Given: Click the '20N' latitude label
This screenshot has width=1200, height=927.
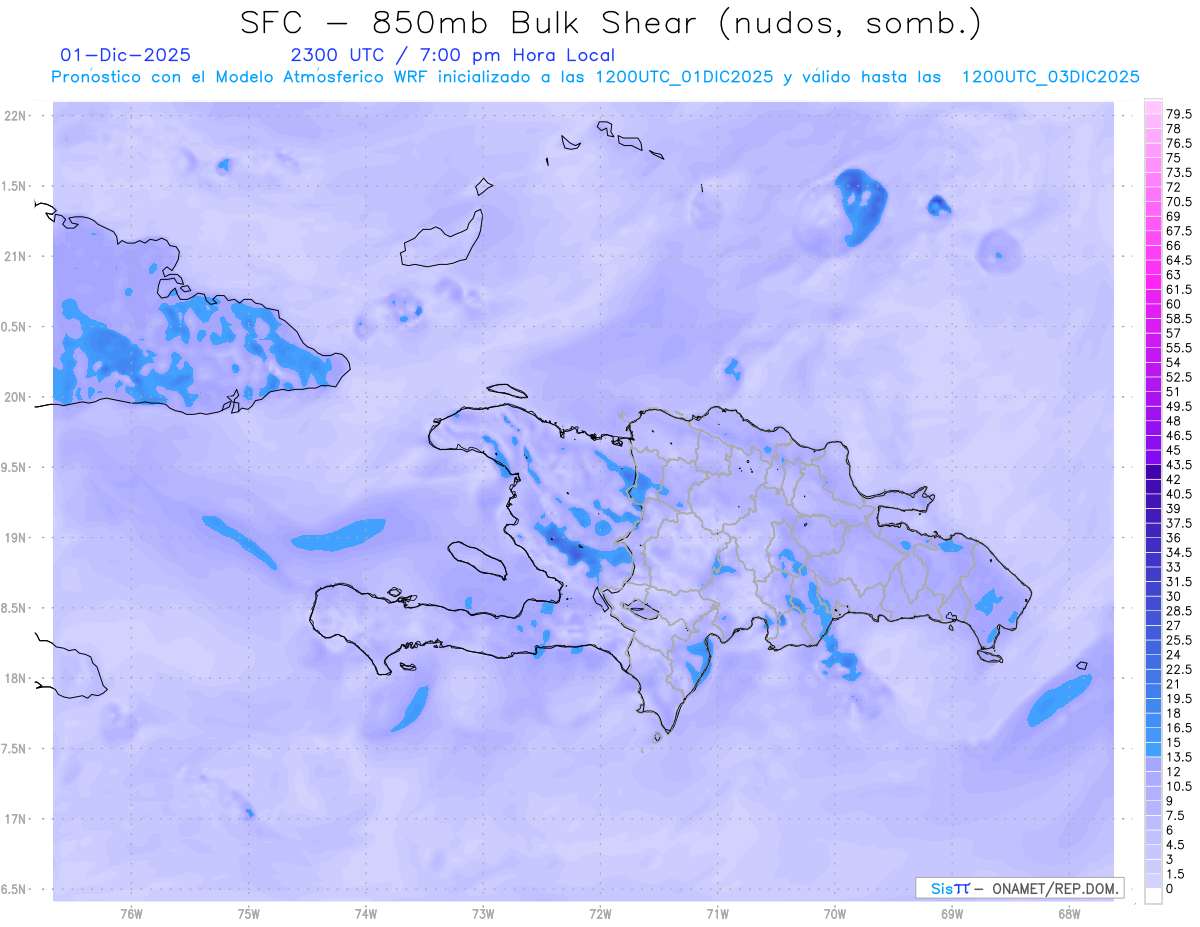Looking at the screenshot, I should [x=15, y=397].
